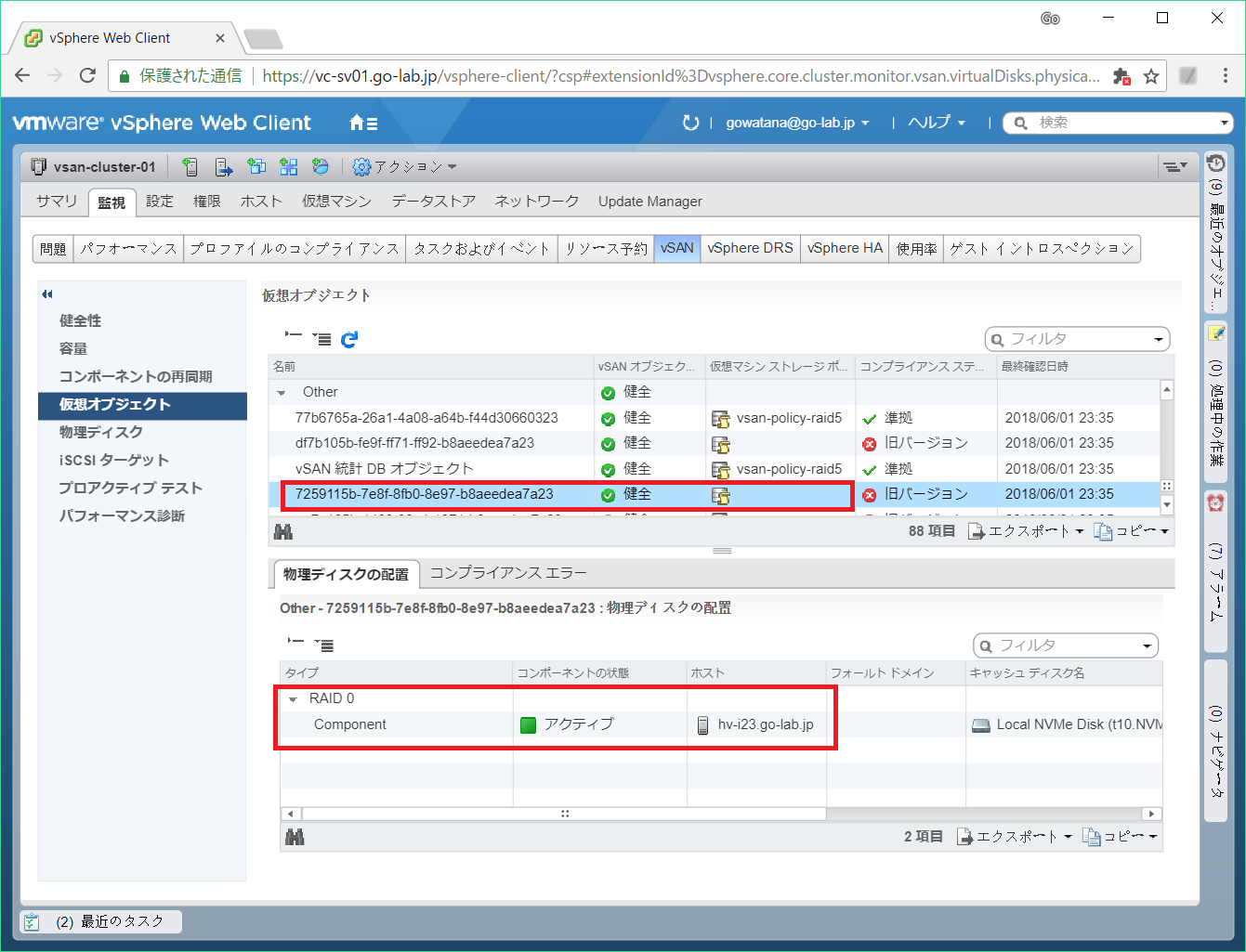Expand all rows in virtual objects list

(321, 339)
